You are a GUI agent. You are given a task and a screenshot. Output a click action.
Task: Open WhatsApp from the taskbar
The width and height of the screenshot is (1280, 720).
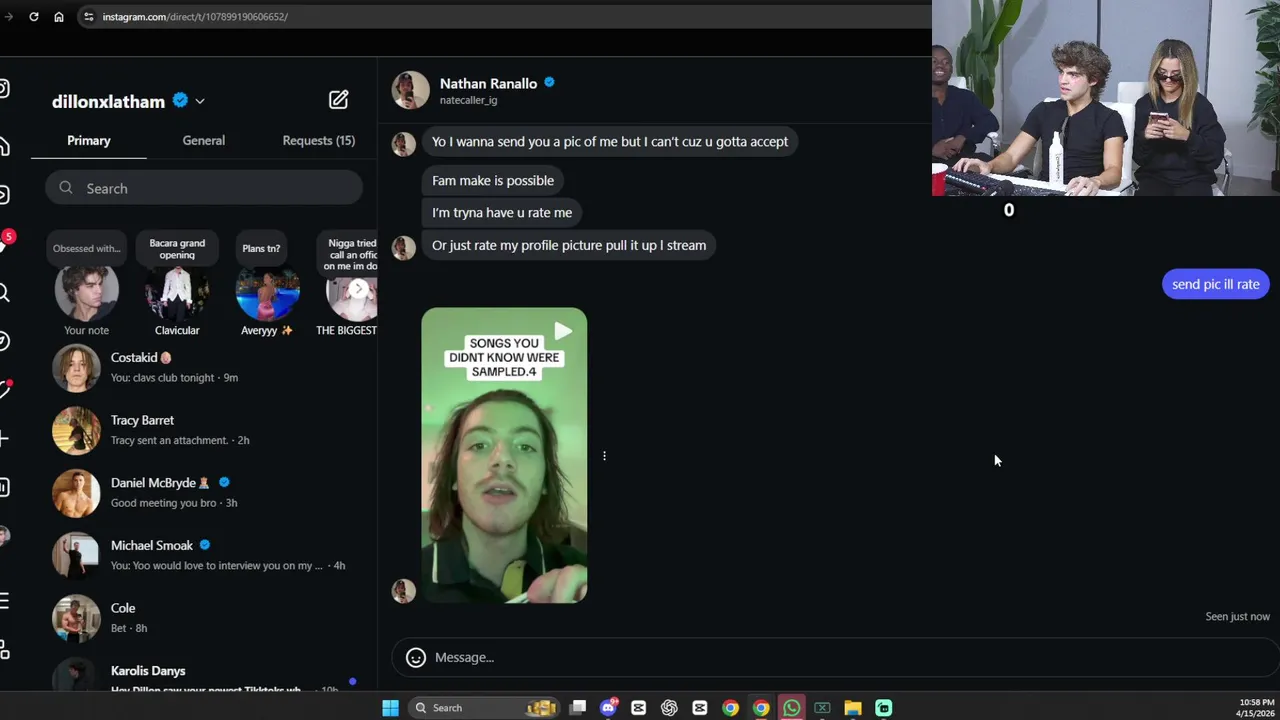(x=792, y=708)
